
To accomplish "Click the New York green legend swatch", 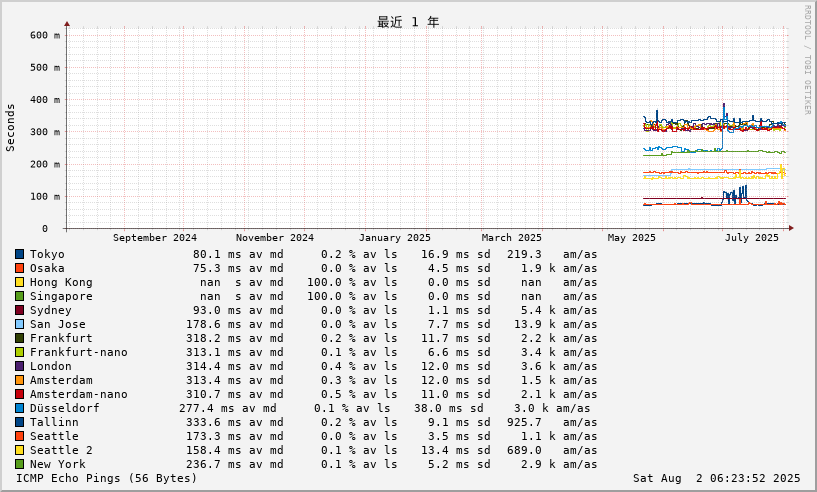I will (19, 464).
